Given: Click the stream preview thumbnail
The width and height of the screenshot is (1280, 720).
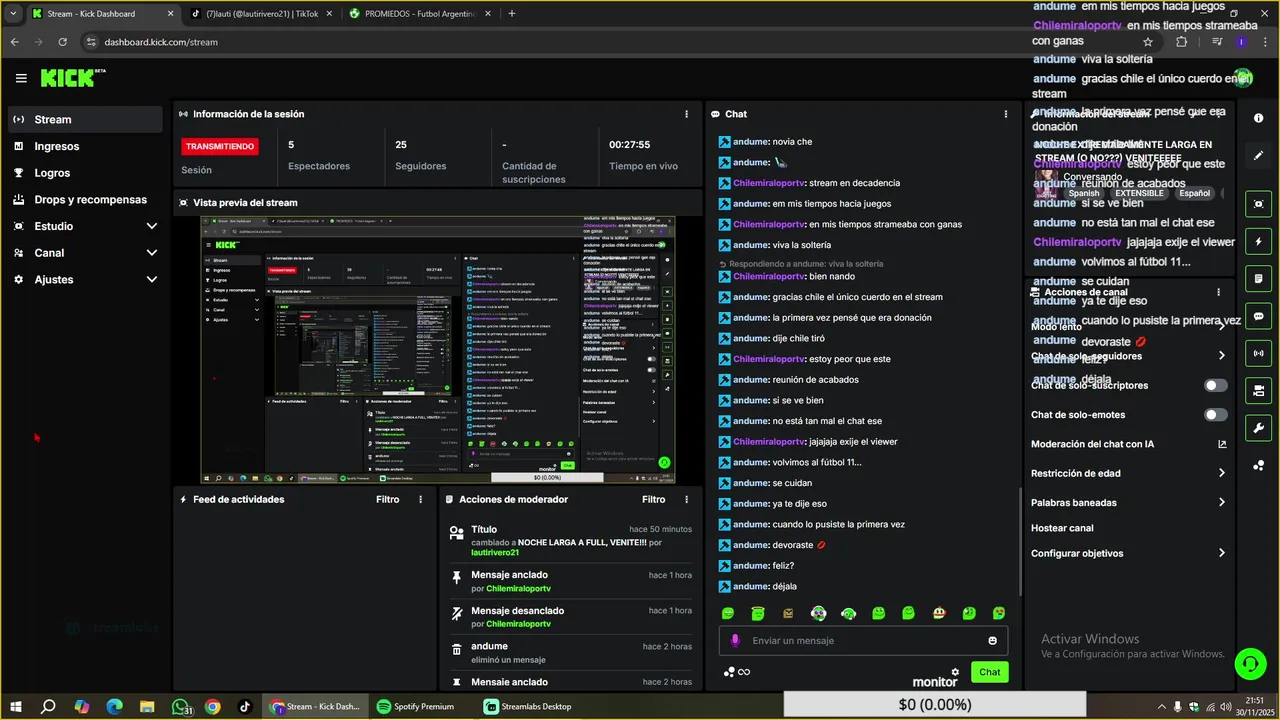Looking at the screenshot, I should [438, 350].
